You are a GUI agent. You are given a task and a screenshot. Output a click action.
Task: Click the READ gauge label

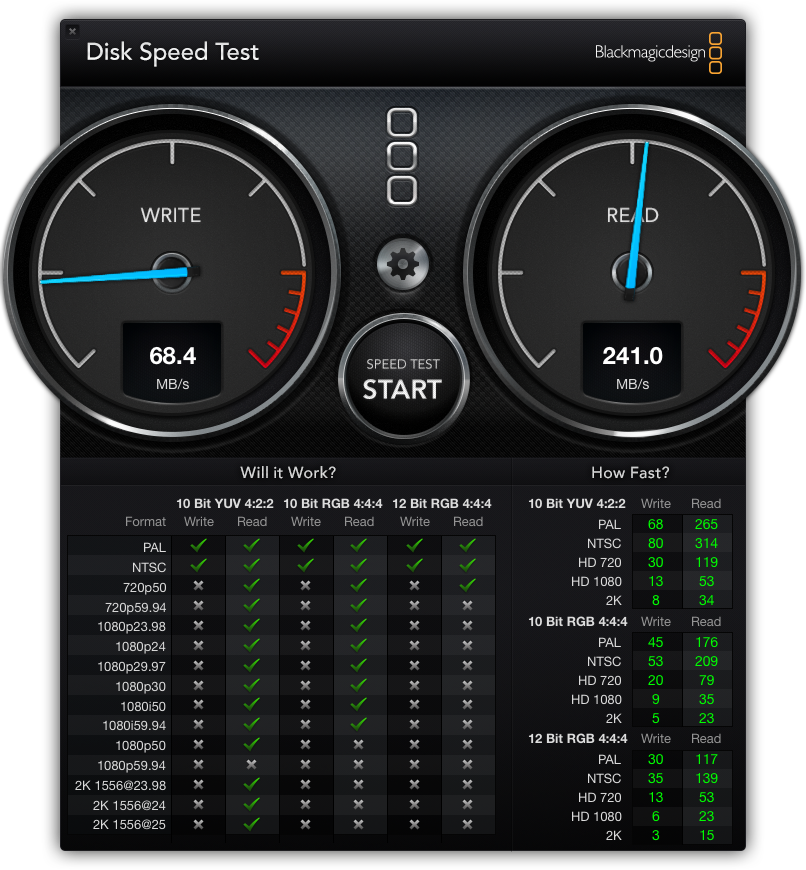click(632, 215)
